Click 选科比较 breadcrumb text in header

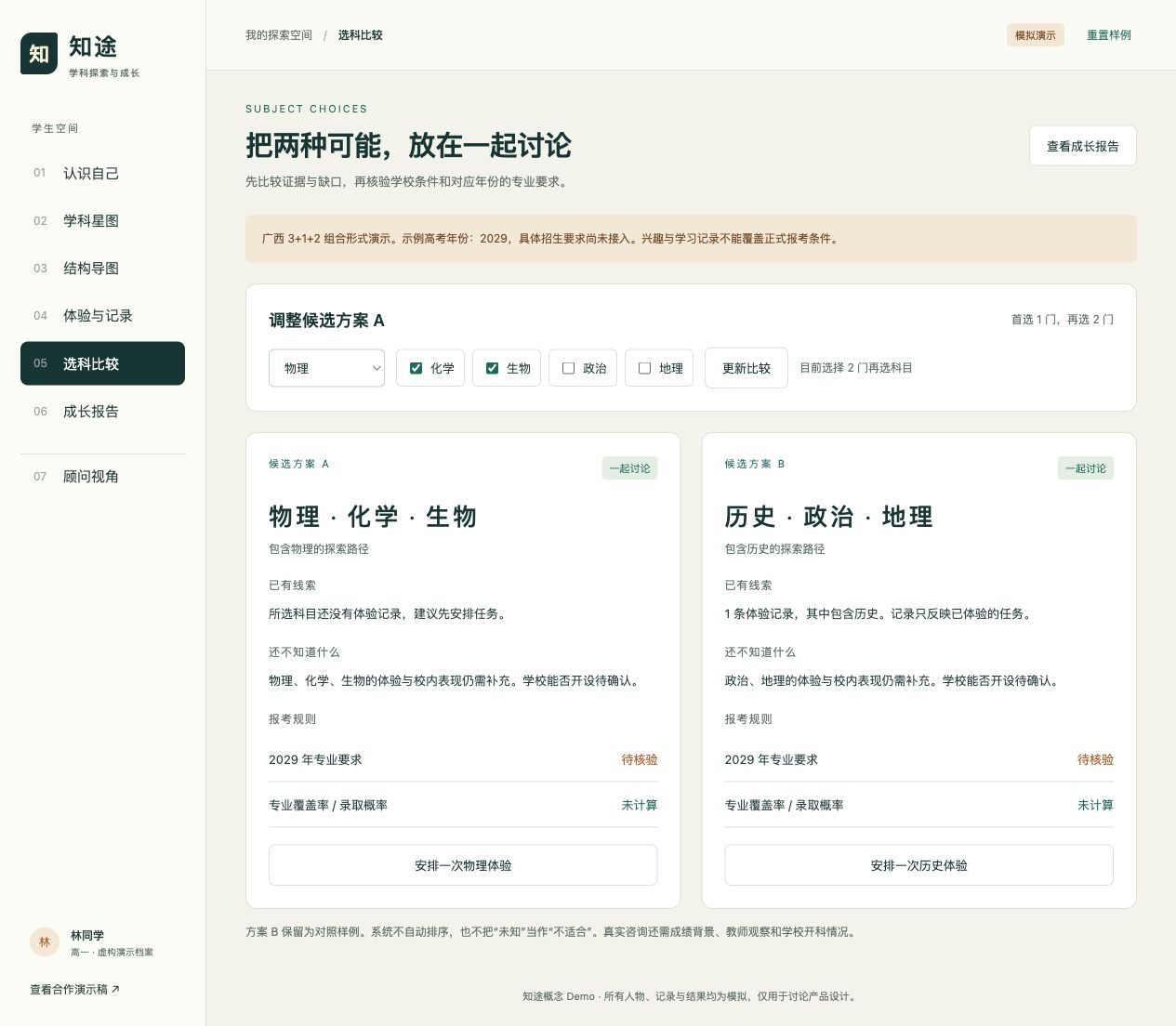tap(361, 35)
